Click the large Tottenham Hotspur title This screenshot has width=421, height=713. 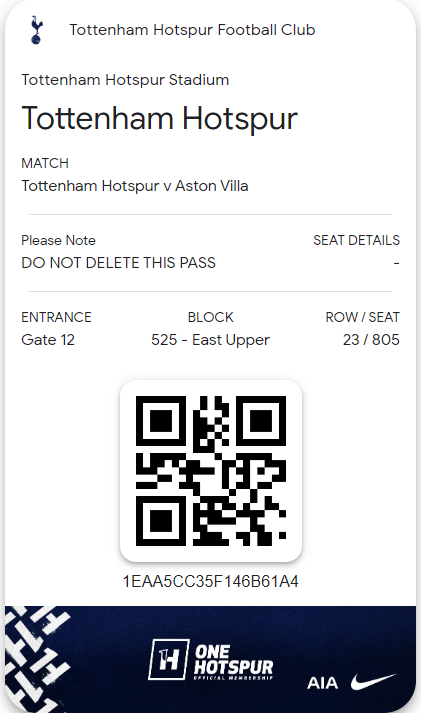pyautogui.click(x=160, y=119)
